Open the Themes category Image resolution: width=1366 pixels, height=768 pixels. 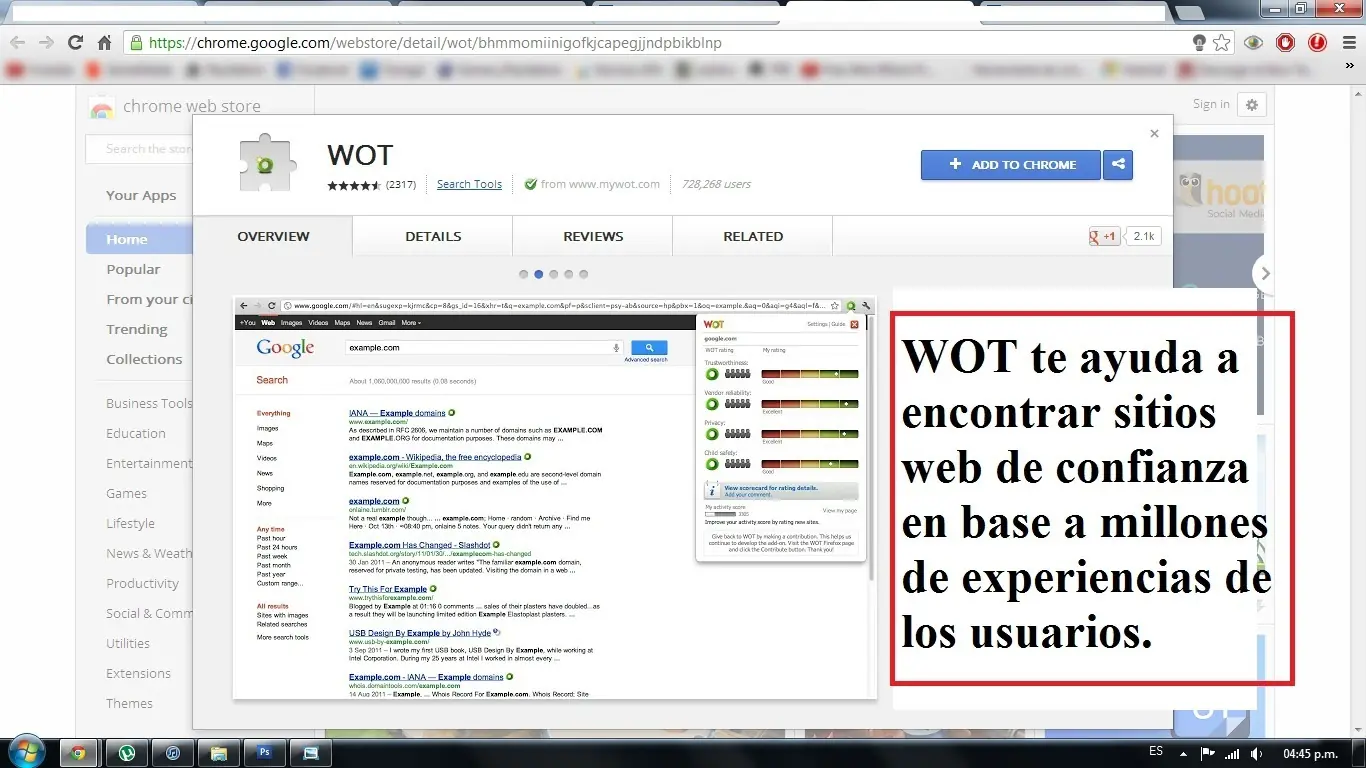(x=130, y=703)
